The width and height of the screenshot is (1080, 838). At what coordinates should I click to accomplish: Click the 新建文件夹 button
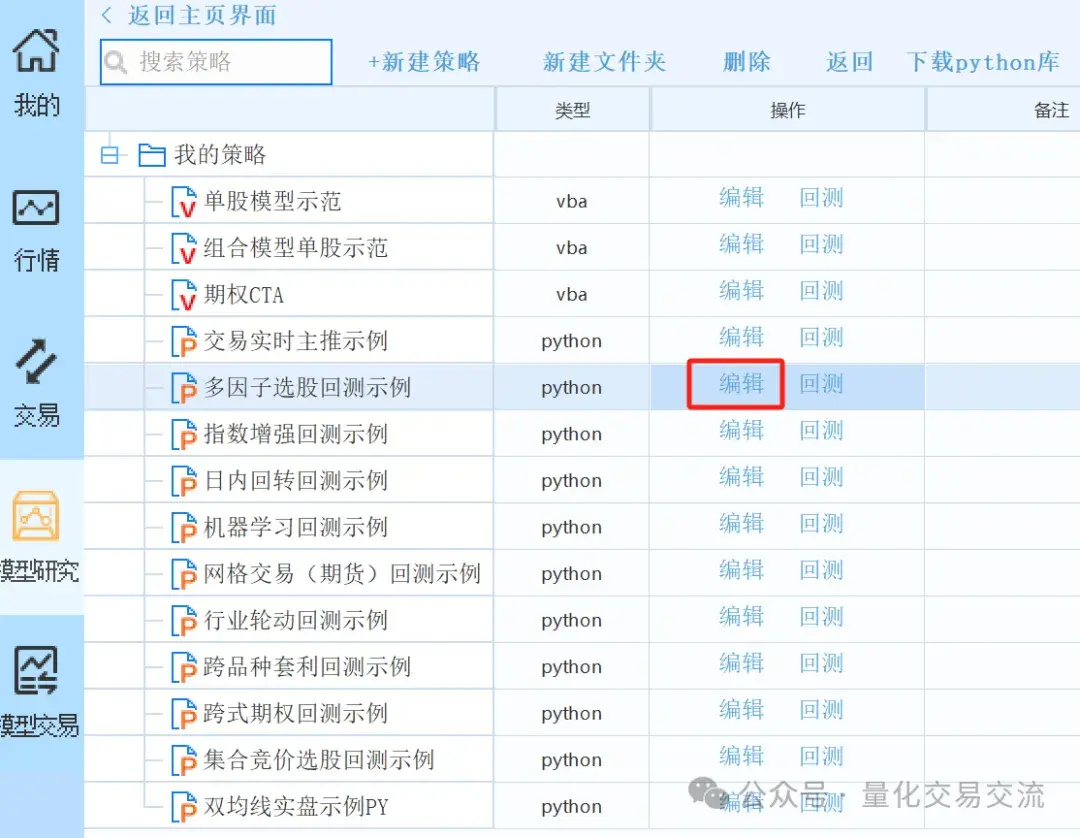604,62
